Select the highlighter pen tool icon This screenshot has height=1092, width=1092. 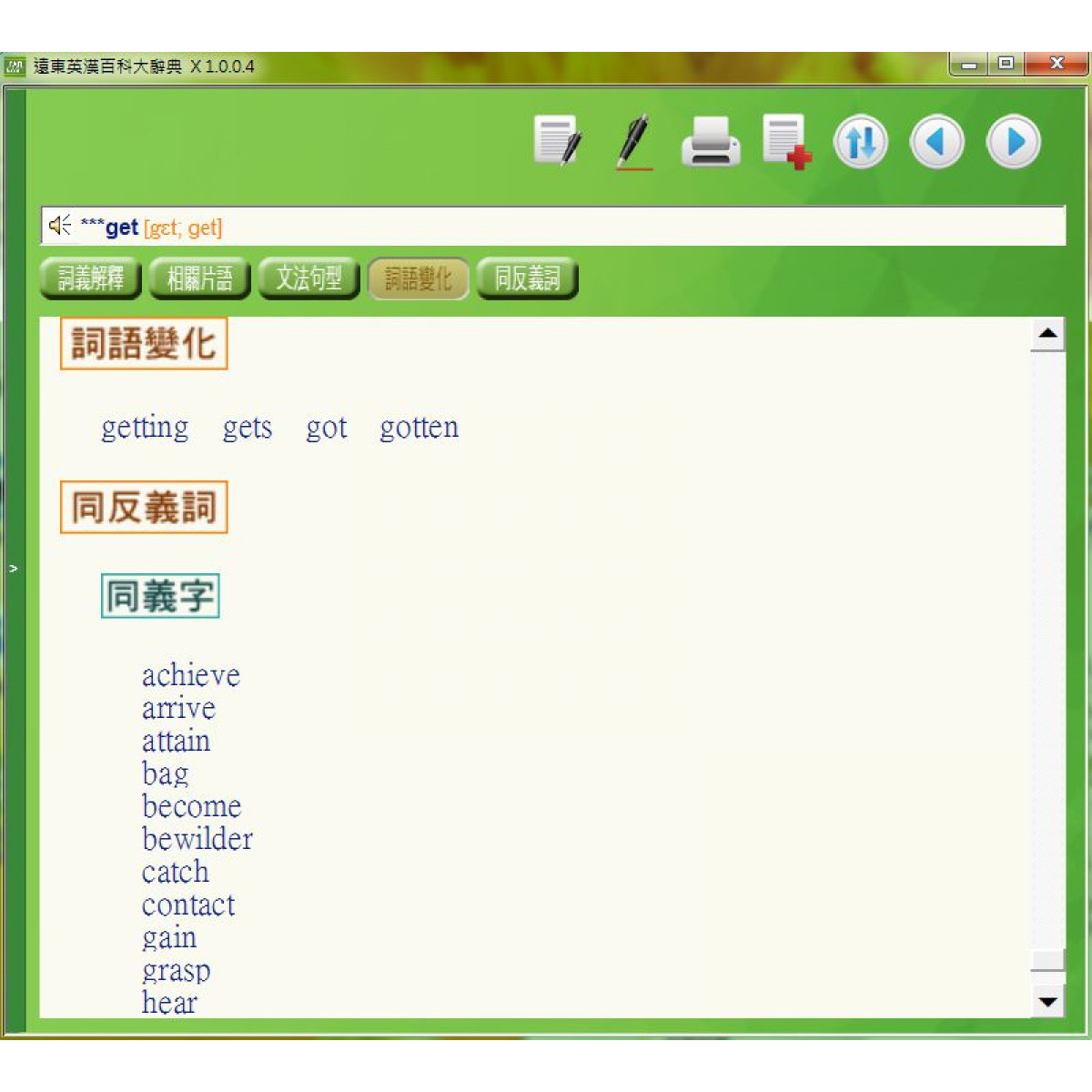(x=634, y=141)
